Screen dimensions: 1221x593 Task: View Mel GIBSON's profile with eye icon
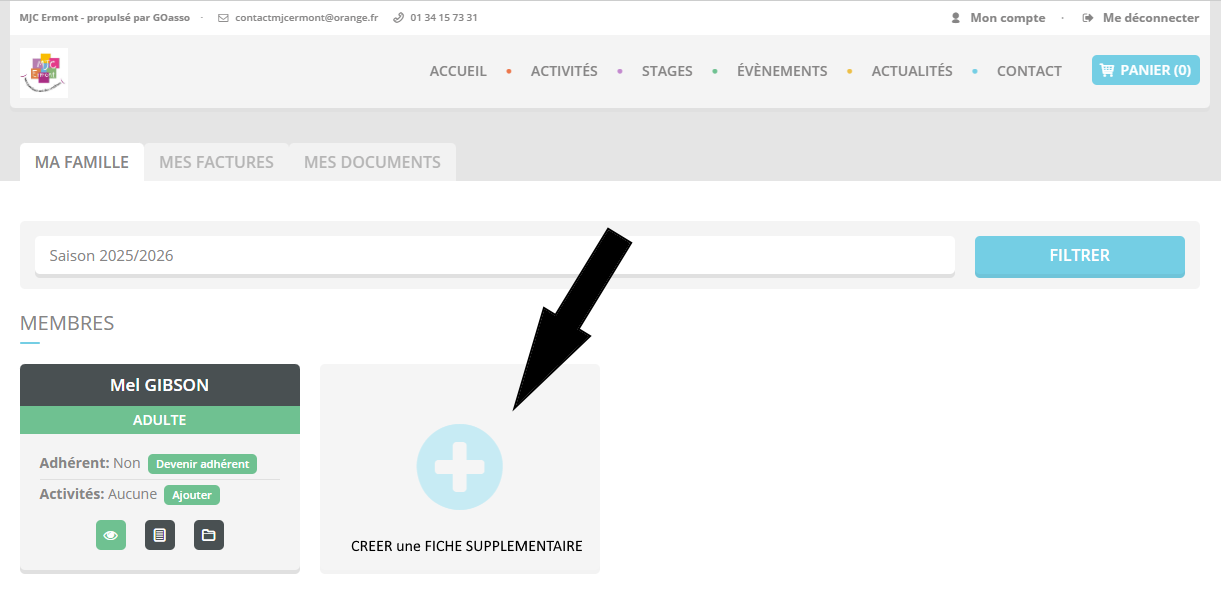tap(111, 535)
